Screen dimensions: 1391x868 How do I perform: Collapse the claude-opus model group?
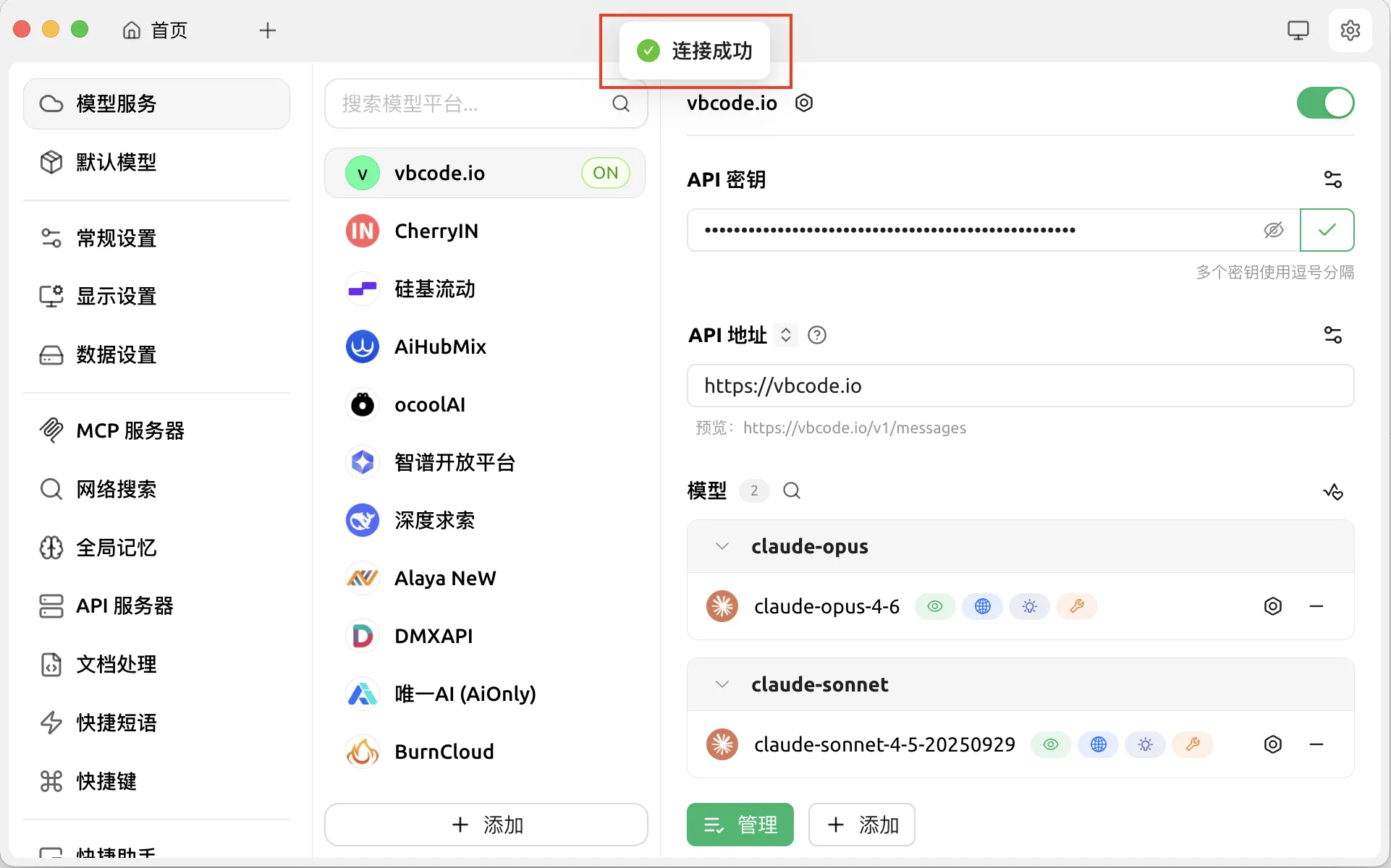click(722, 546)
